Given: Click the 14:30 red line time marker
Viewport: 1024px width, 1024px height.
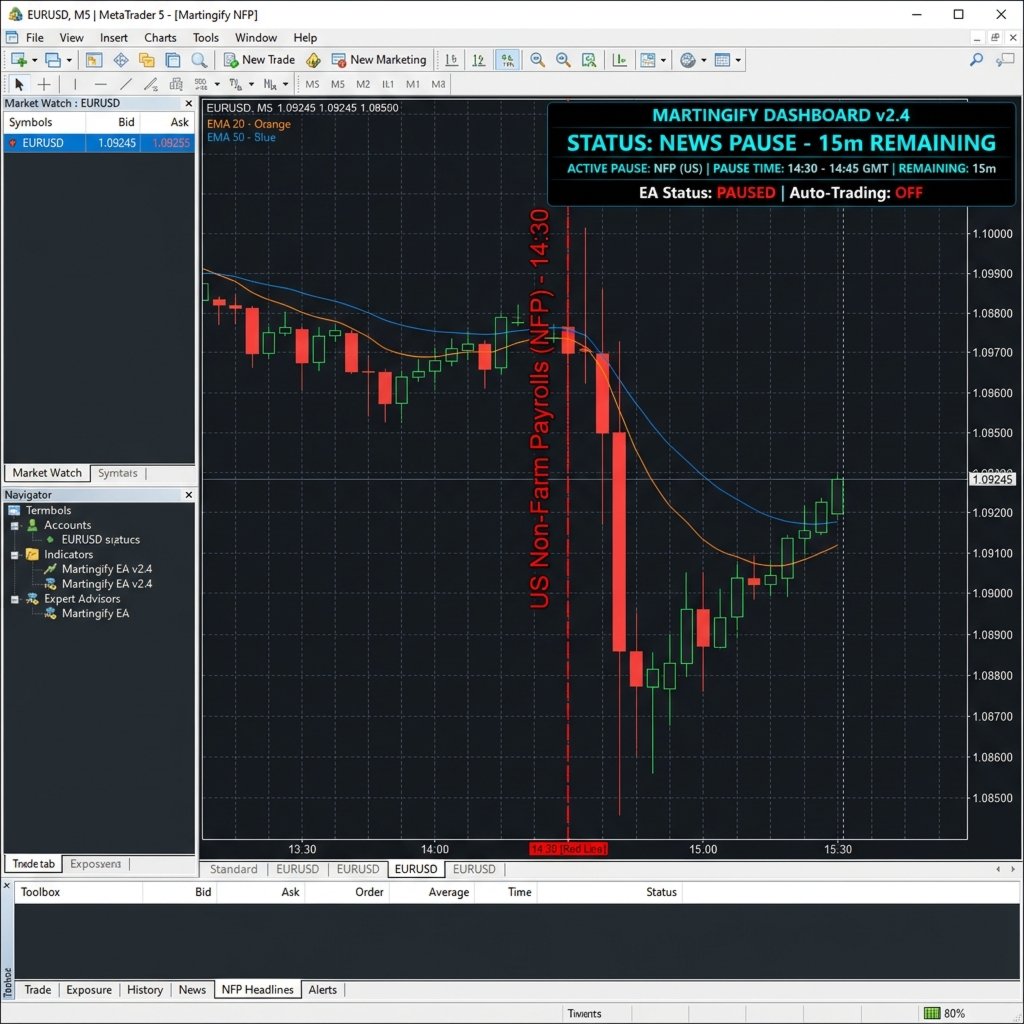Looking at the screenshot, I should [x=568, y=849].
